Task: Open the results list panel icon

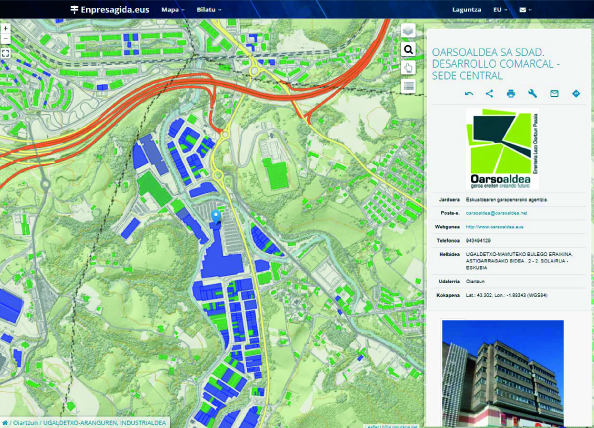Action: click(x=408, y=86)
